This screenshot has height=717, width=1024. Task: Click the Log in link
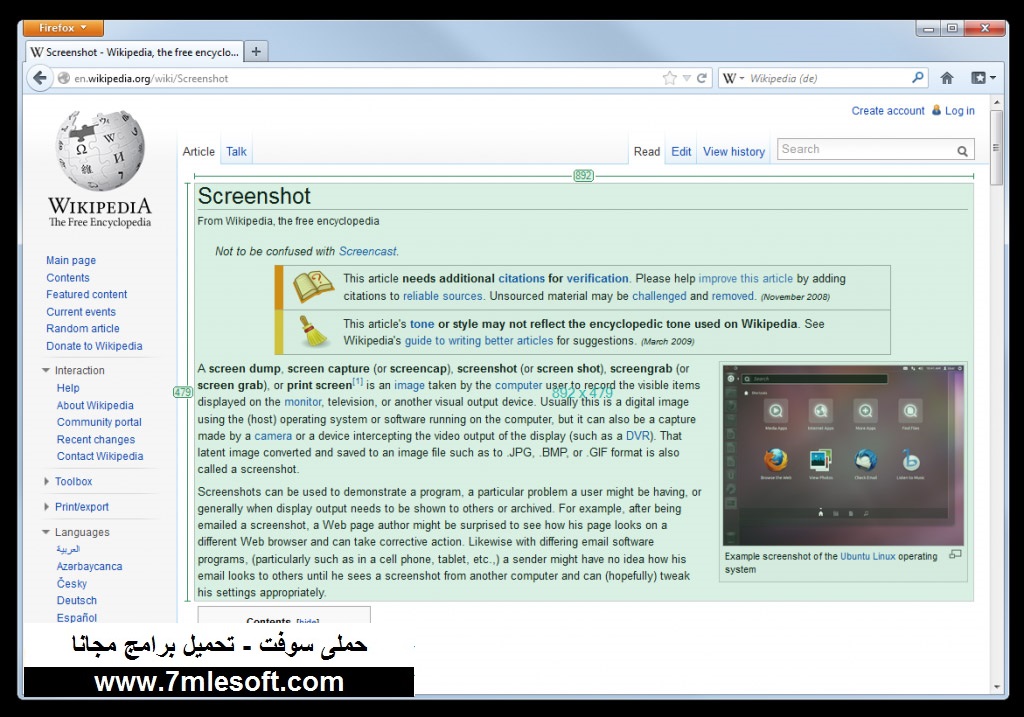(959, 111)
